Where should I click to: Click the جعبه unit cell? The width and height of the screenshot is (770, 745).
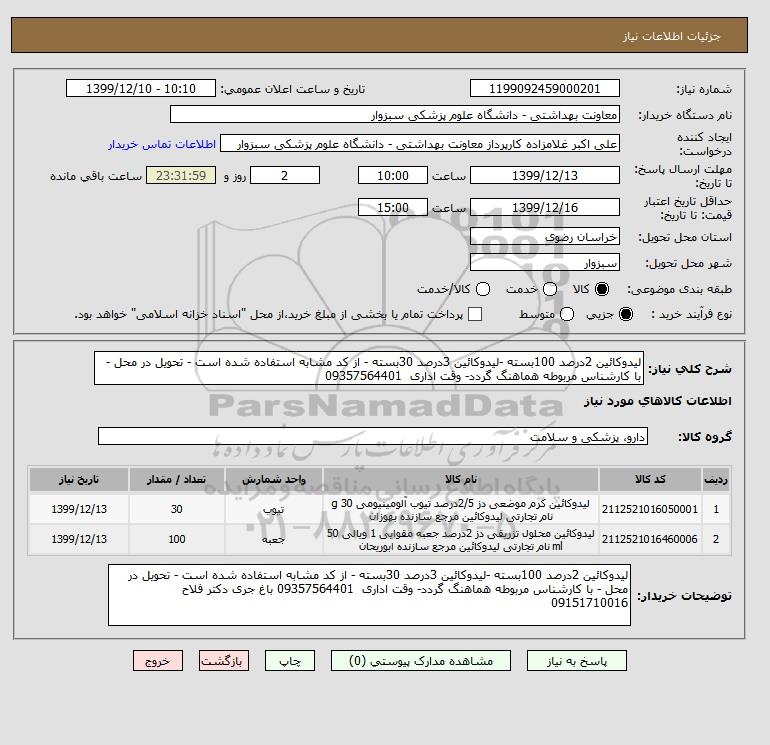(274, 539)
